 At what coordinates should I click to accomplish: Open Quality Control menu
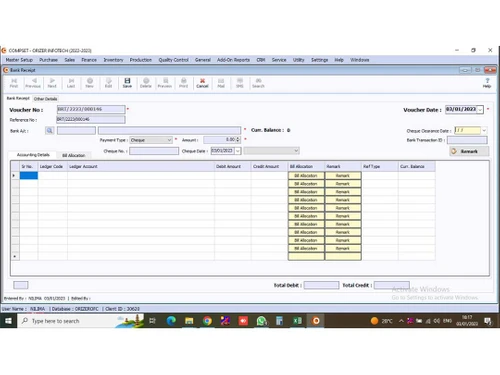(x=173, y=60)
